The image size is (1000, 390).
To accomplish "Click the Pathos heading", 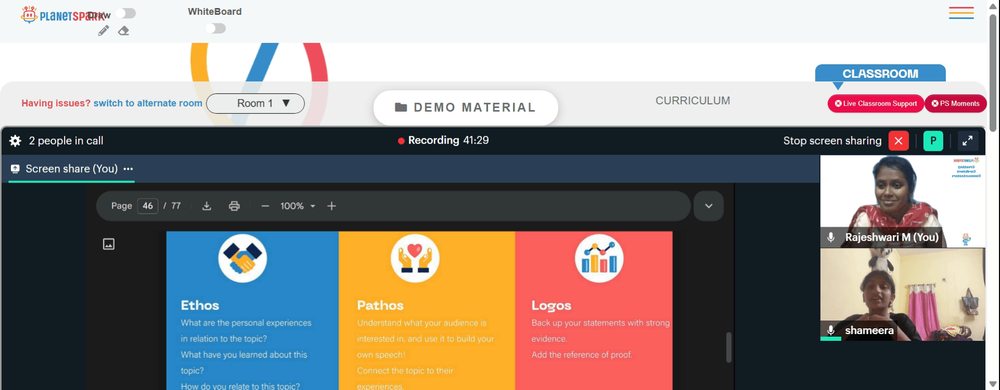I will 380,305.
